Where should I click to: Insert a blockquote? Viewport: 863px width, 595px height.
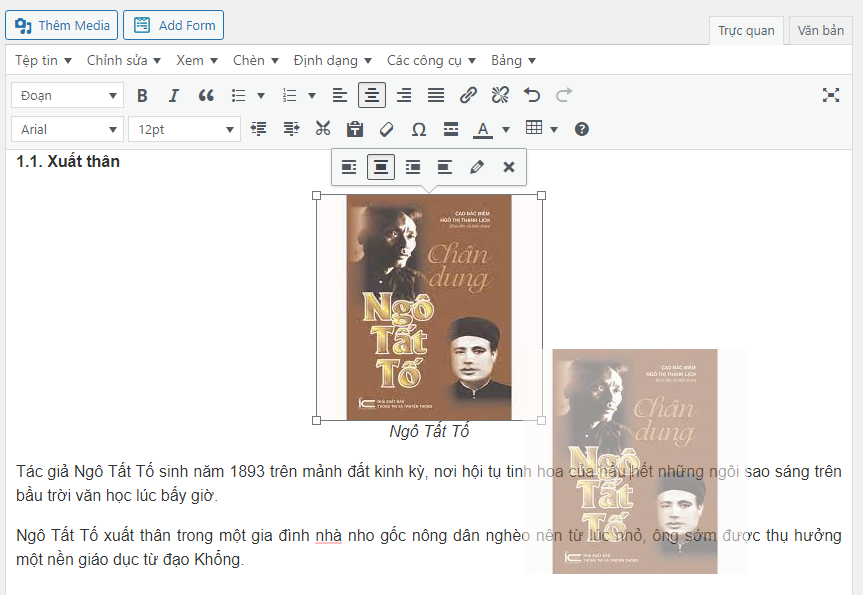pos(206,95)
